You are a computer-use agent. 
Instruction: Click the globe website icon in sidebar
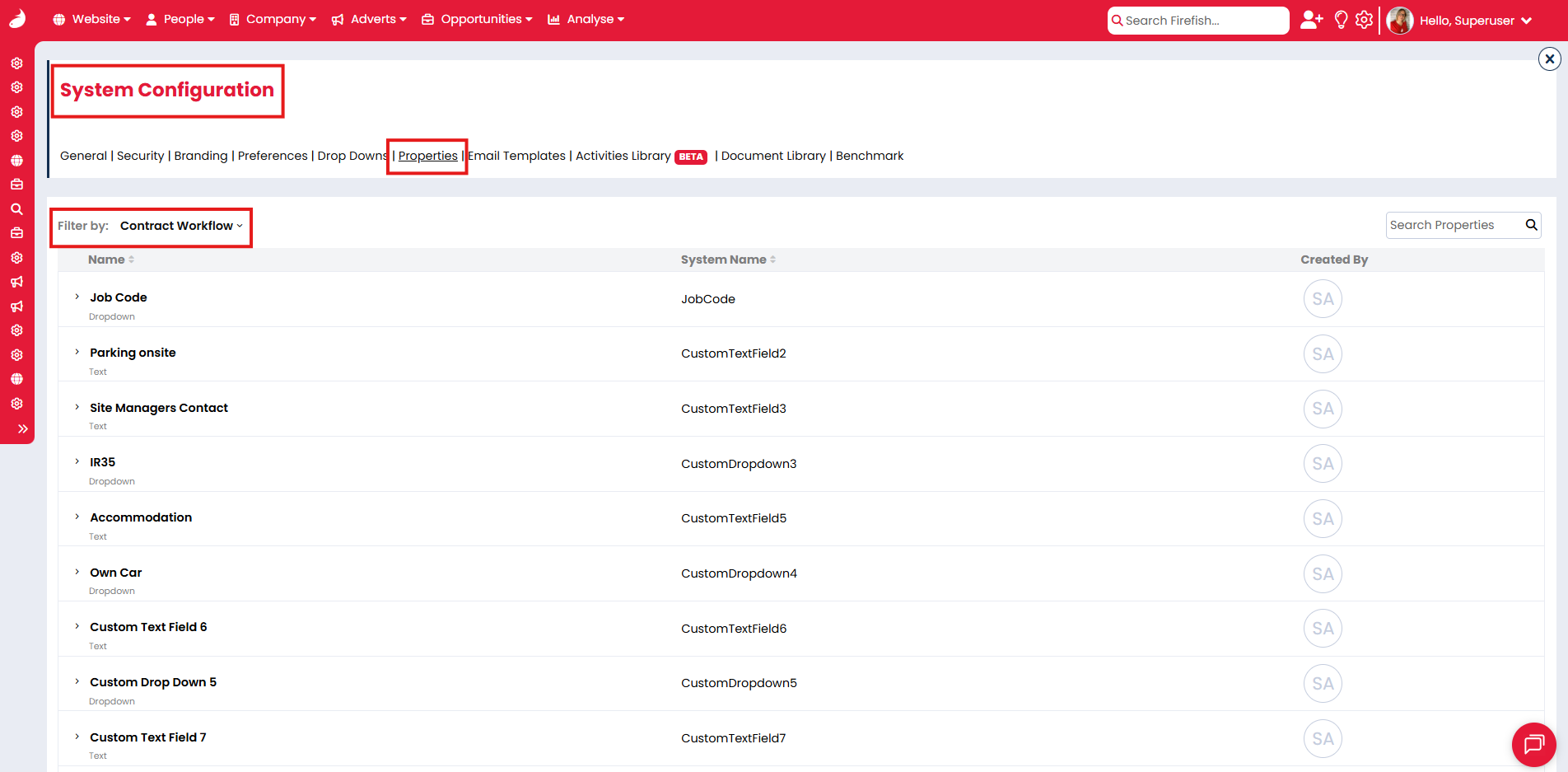tap(16, 161)
